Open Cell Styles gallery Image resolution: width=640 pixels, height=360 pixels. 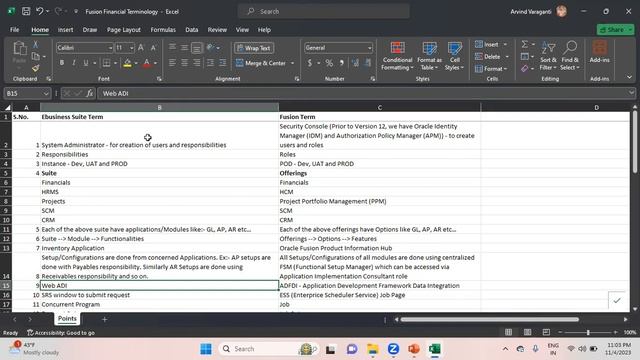click(454, 56)
